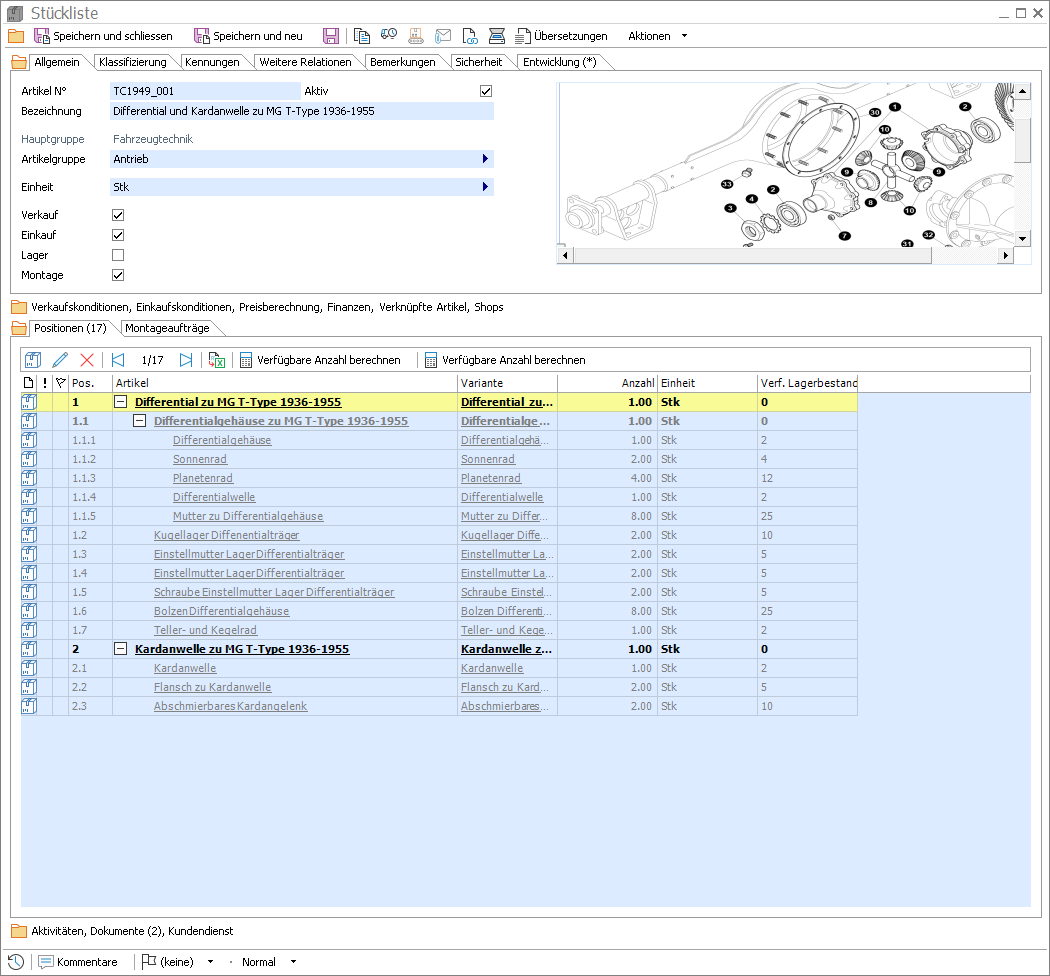The width and height of the screenshot is (1050, 976).
Task: Click the Excel export icon
Action: [x=217, y=360]
